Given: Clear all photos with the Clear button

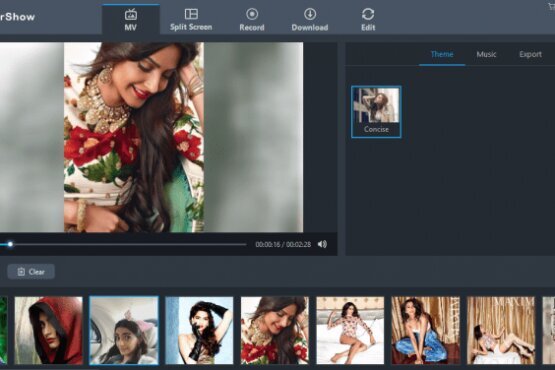Looking at the screenshot, I should [x=31, y=272].
